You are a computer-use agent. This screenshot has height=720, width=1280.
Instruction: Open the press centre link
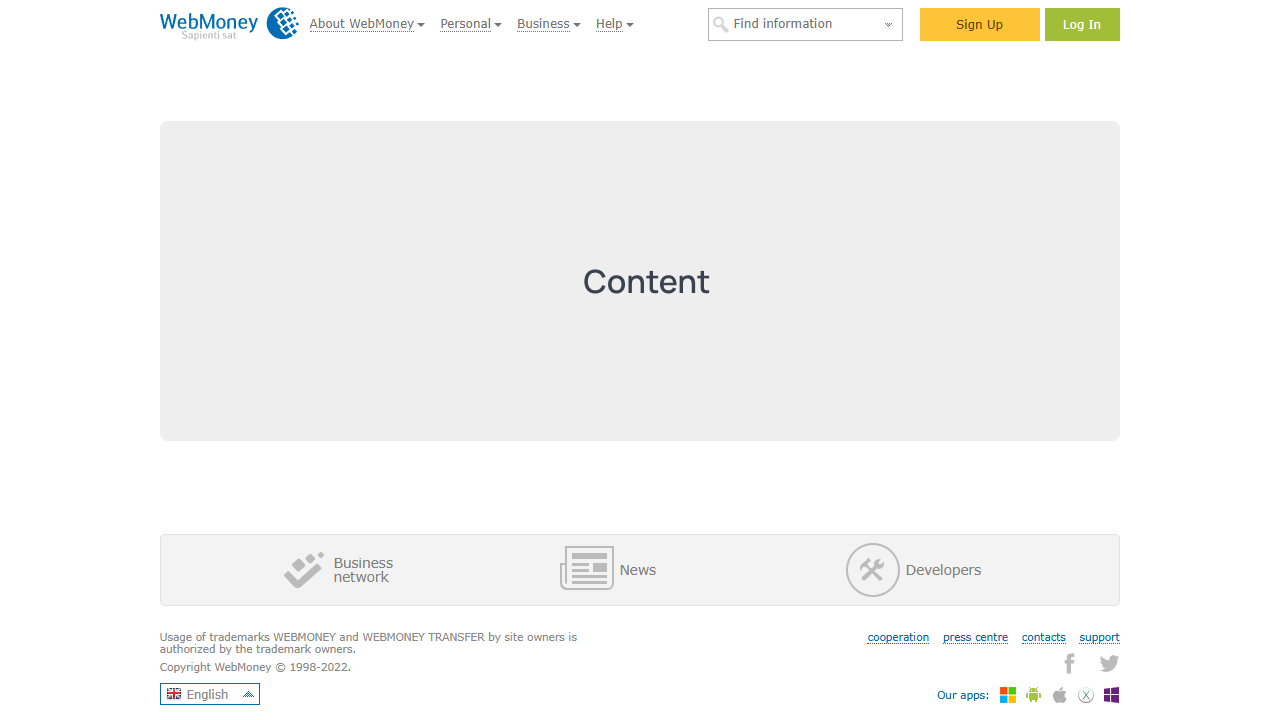(975, 637)
